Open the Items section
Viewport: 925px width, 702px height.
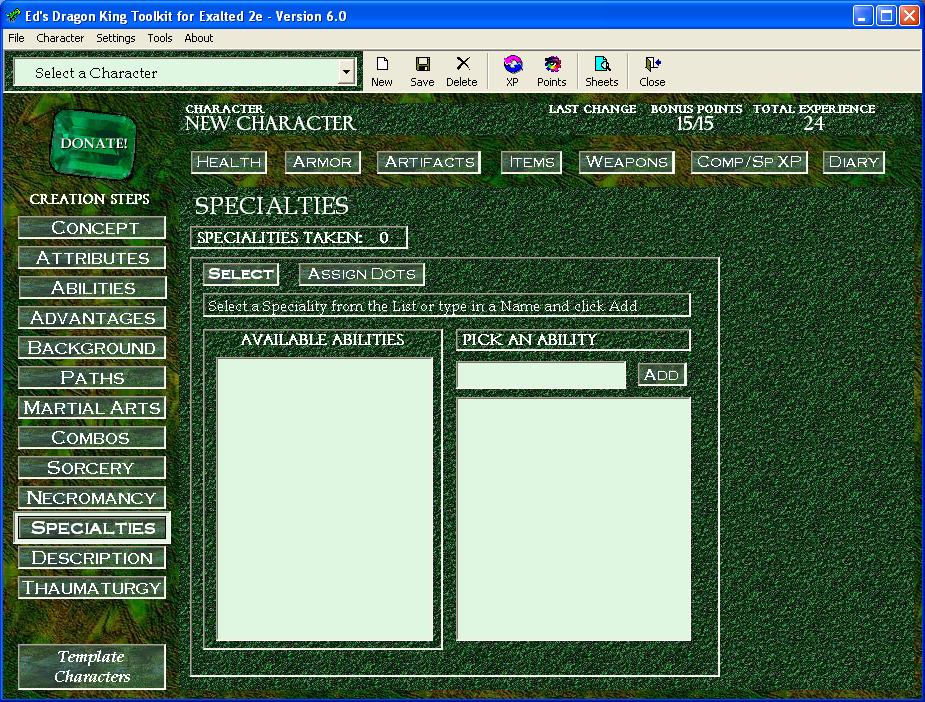coord(532,162)
